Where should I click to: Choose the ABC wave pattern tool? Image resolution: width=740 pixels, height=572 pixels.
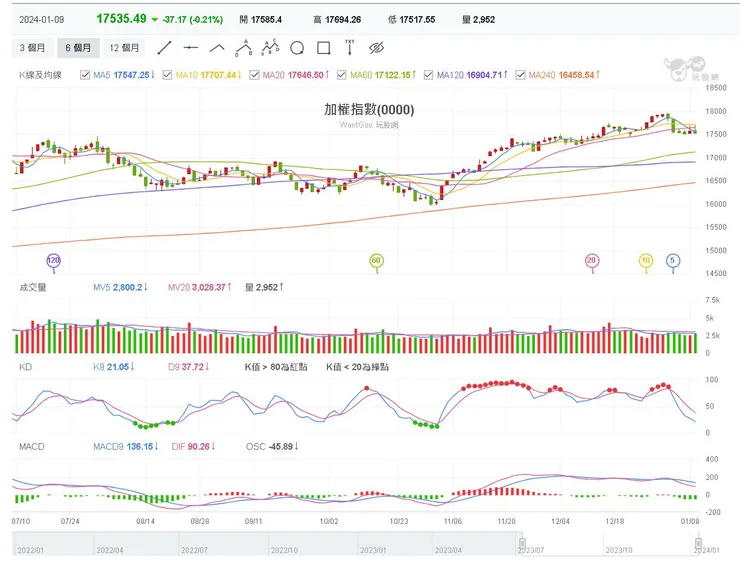pos(243,47)
